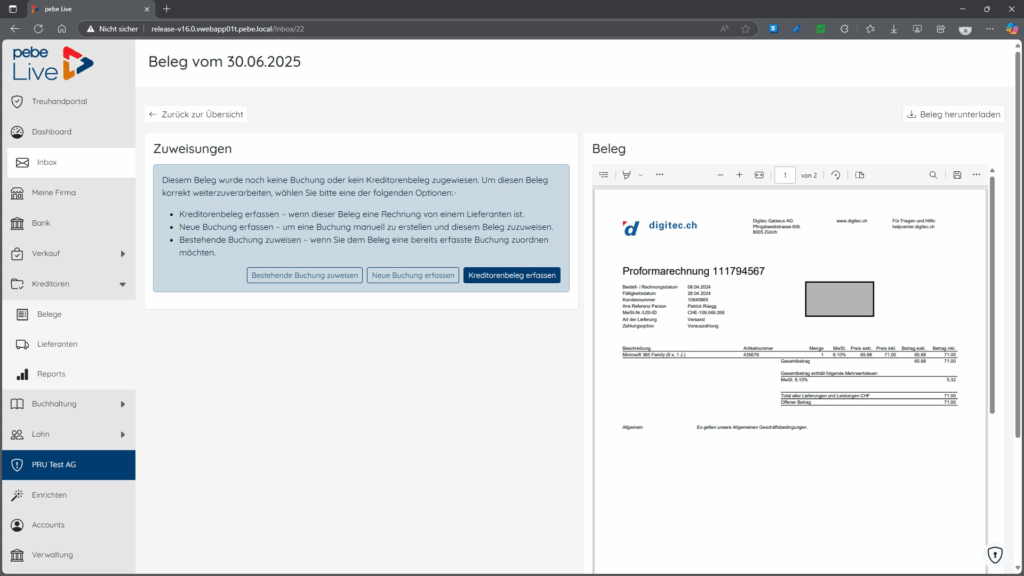Zoom out of the PDF document
This screenshot has width=1024, height=576.
pyautogui.click(x=720, y=175)
